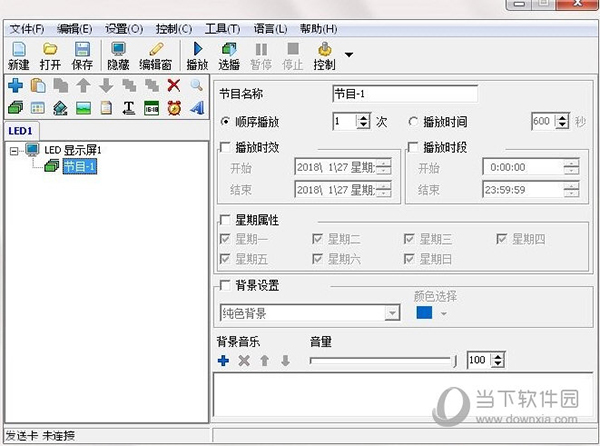Click the 保存 (Save) disk icon
This screenshot has width=600, height=446.
[83, 49]
